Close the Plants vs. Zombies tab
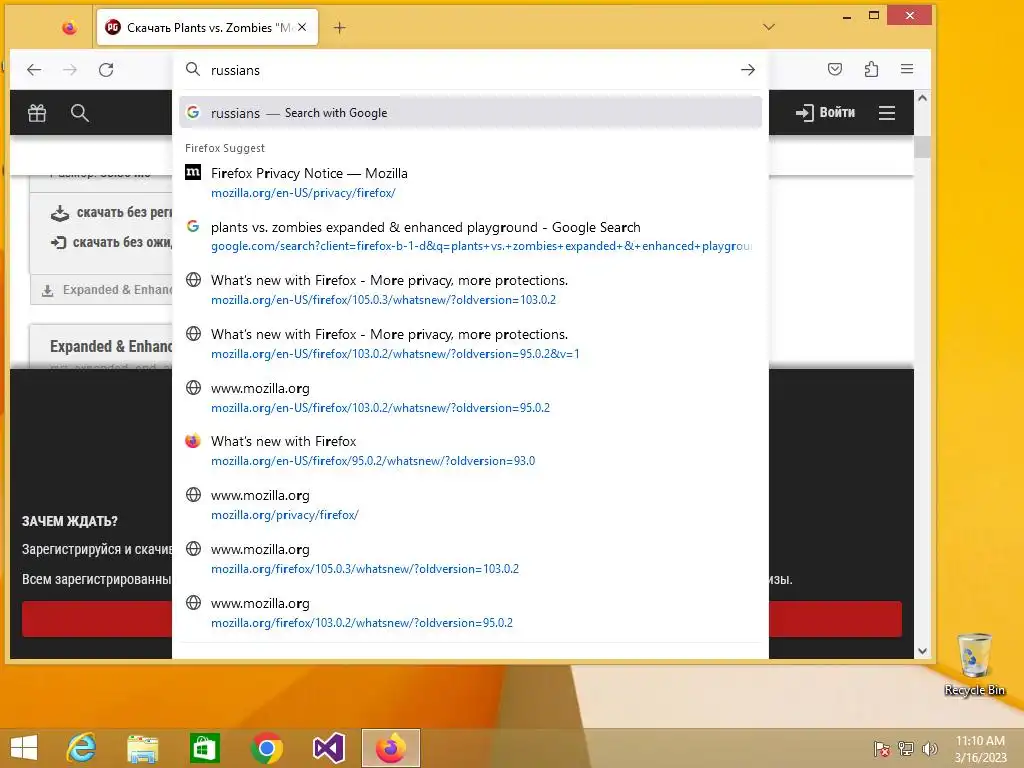 click(302, 27)
